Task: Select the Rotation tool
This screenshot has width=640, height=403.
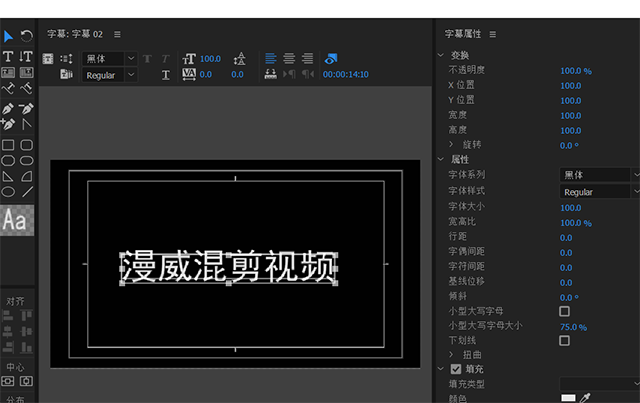Action: 27,37
